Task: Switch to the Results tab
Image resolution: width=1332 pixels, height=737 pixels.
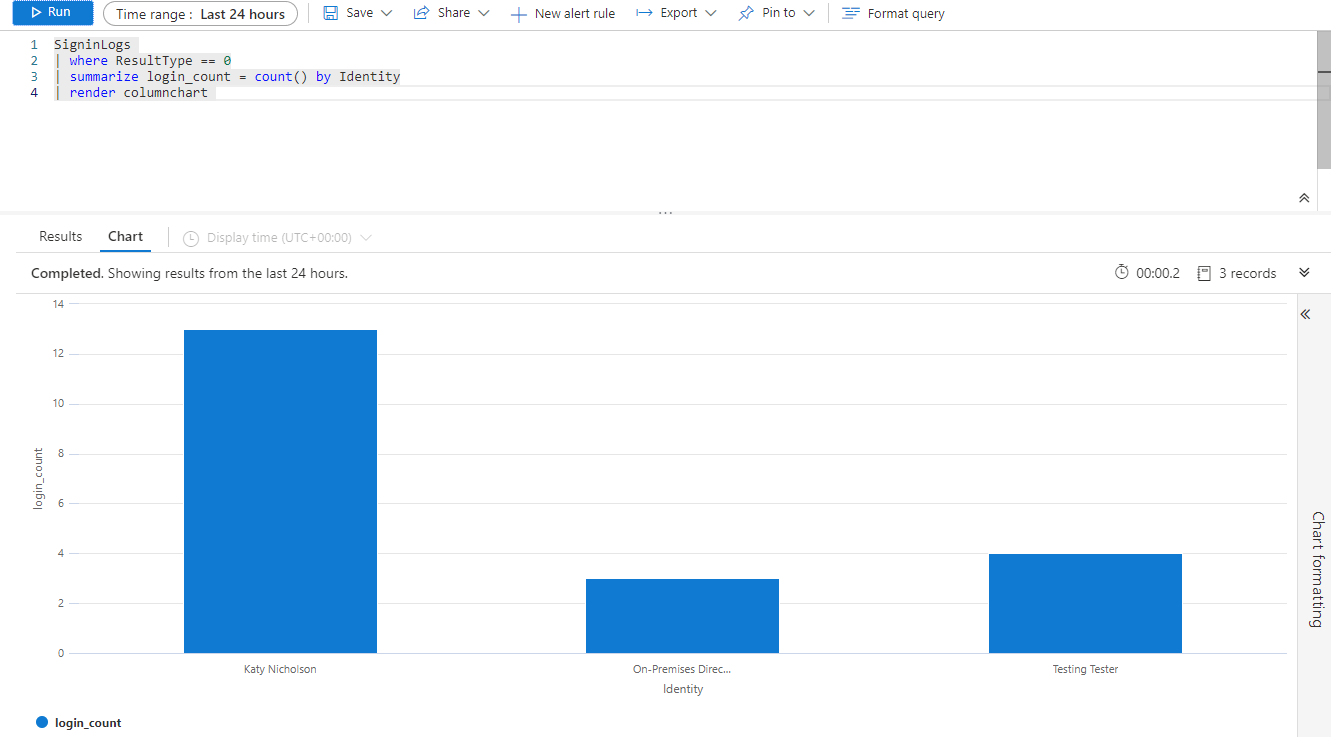Action: pos(60,237)
